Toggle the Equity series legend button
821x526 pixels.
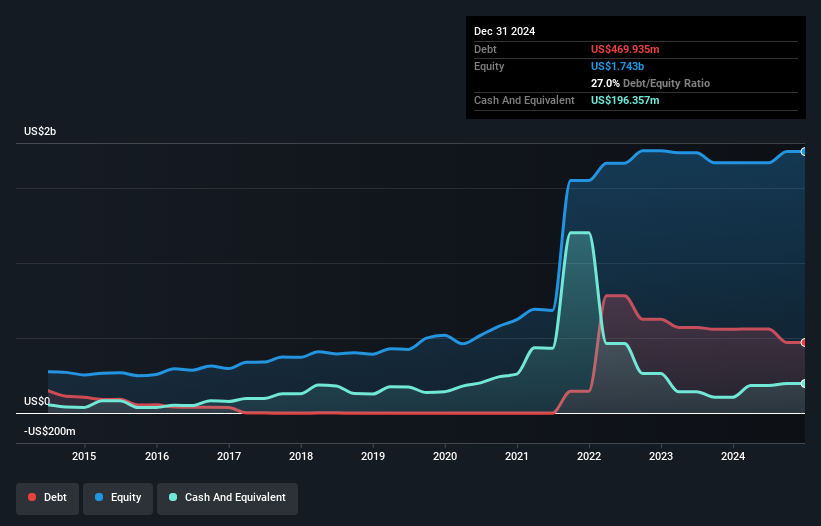click(x=118, y=498)
